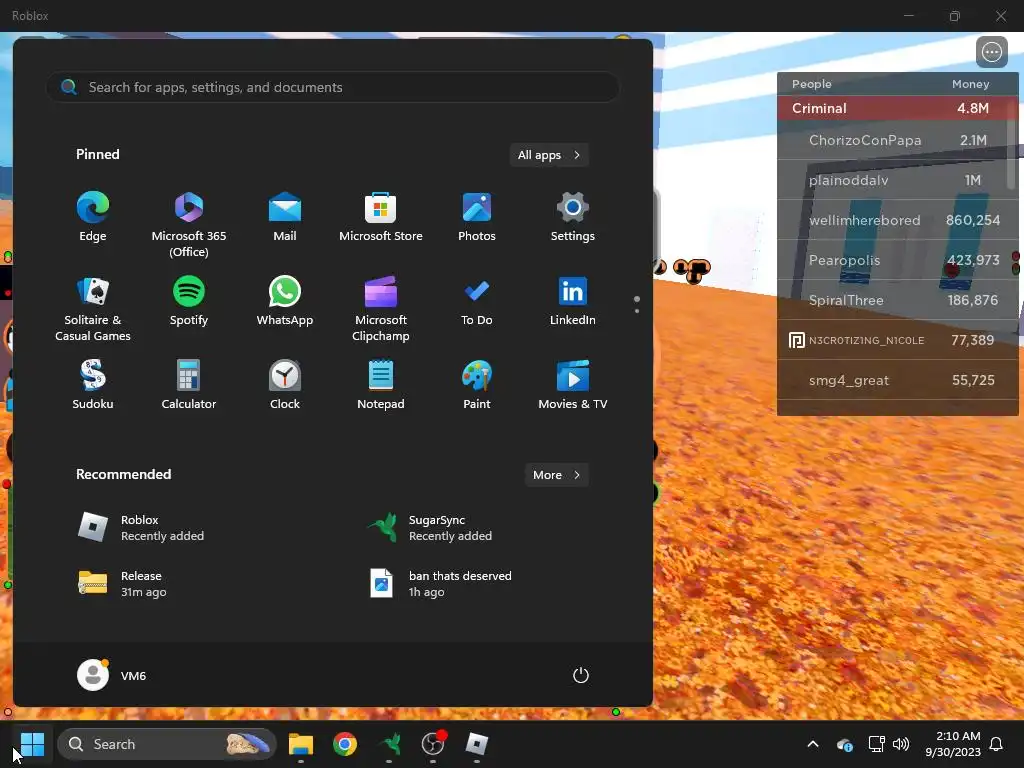Image resolution: width=1024 pixels, height=768 pixels.
Task: Click the People column header
Action: pos(812,84)
